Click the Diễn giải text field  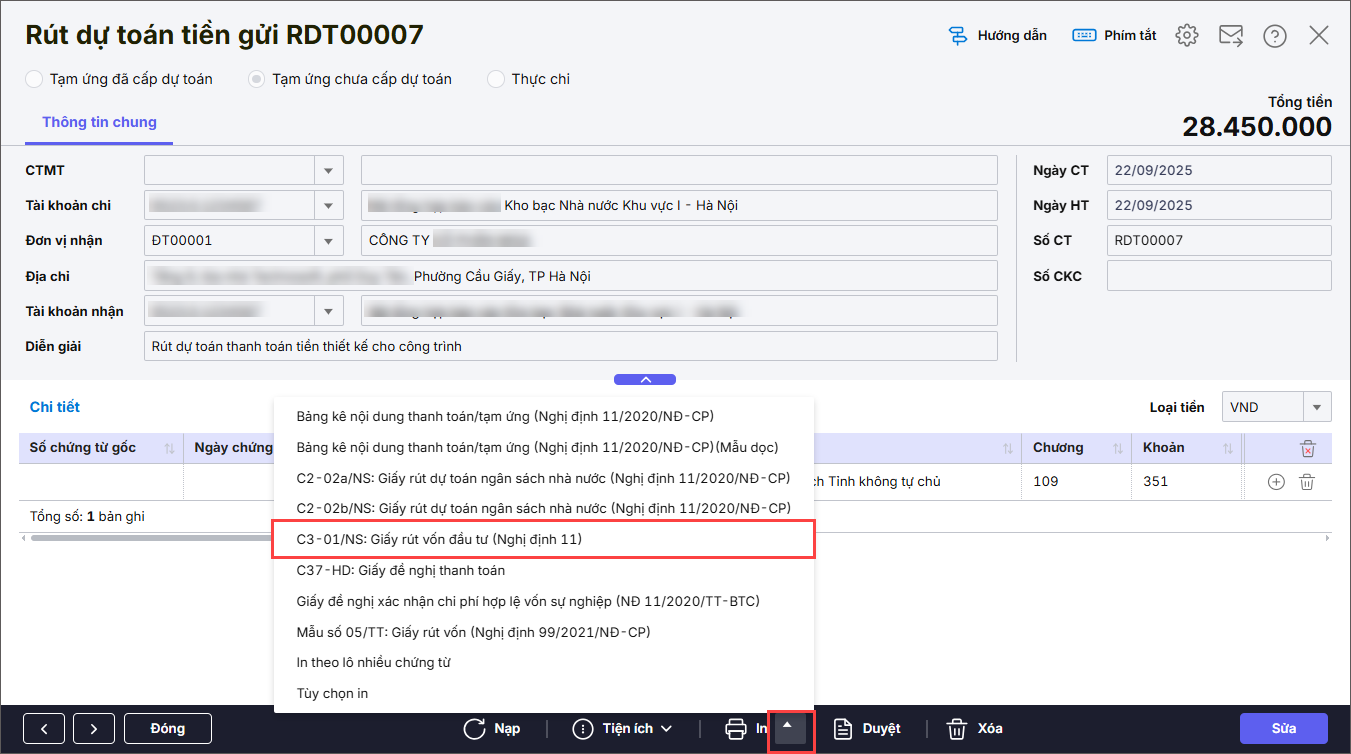click(x=570, y=346)
